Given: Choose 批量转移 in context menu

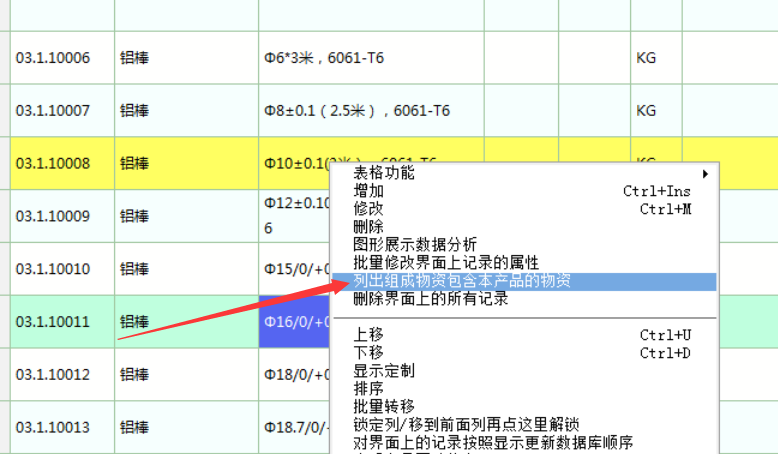Looking at the screenshot, I should 384,407.
